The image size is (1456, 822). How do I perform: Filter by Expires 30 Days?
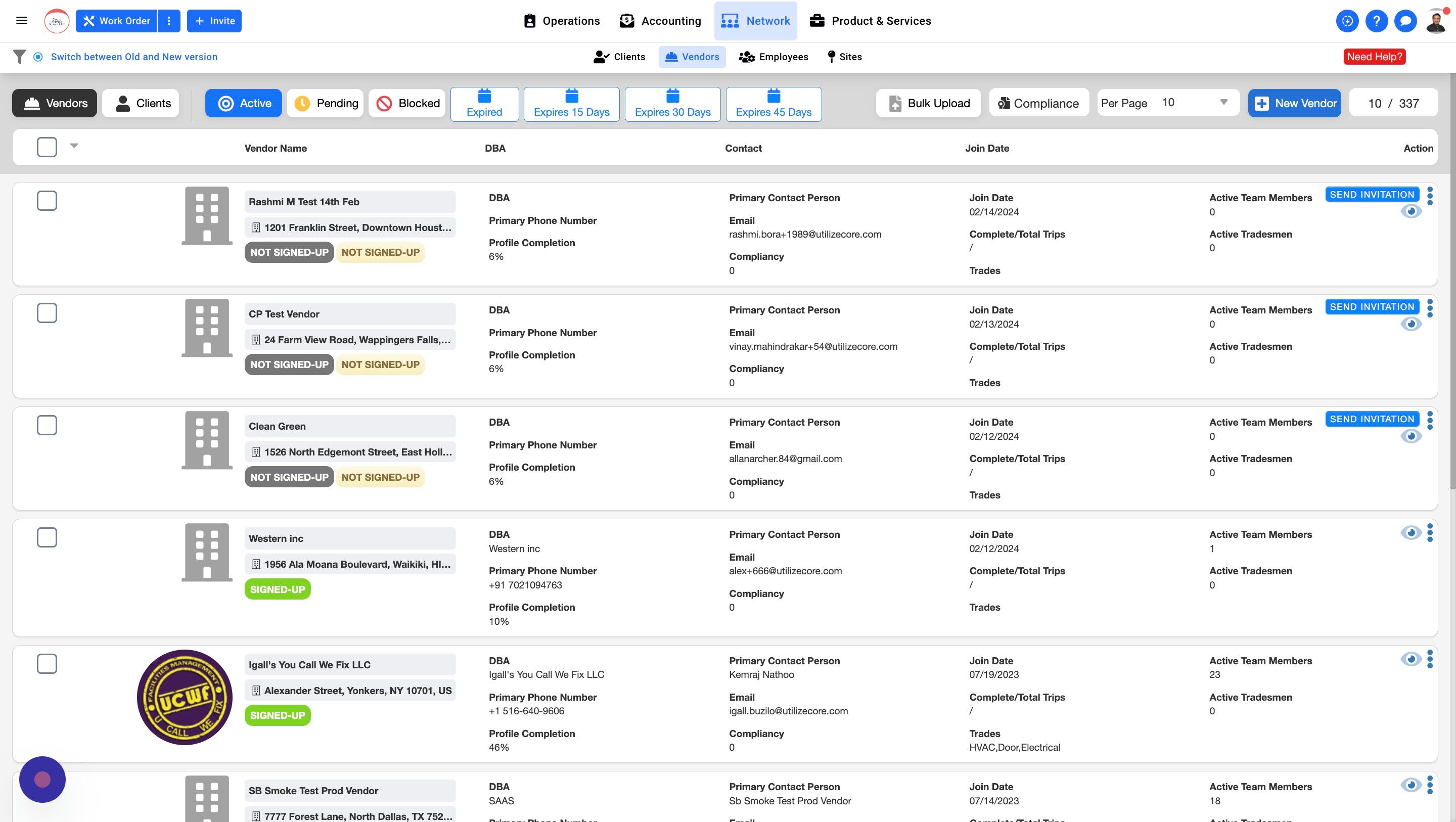tap(672, 104)
